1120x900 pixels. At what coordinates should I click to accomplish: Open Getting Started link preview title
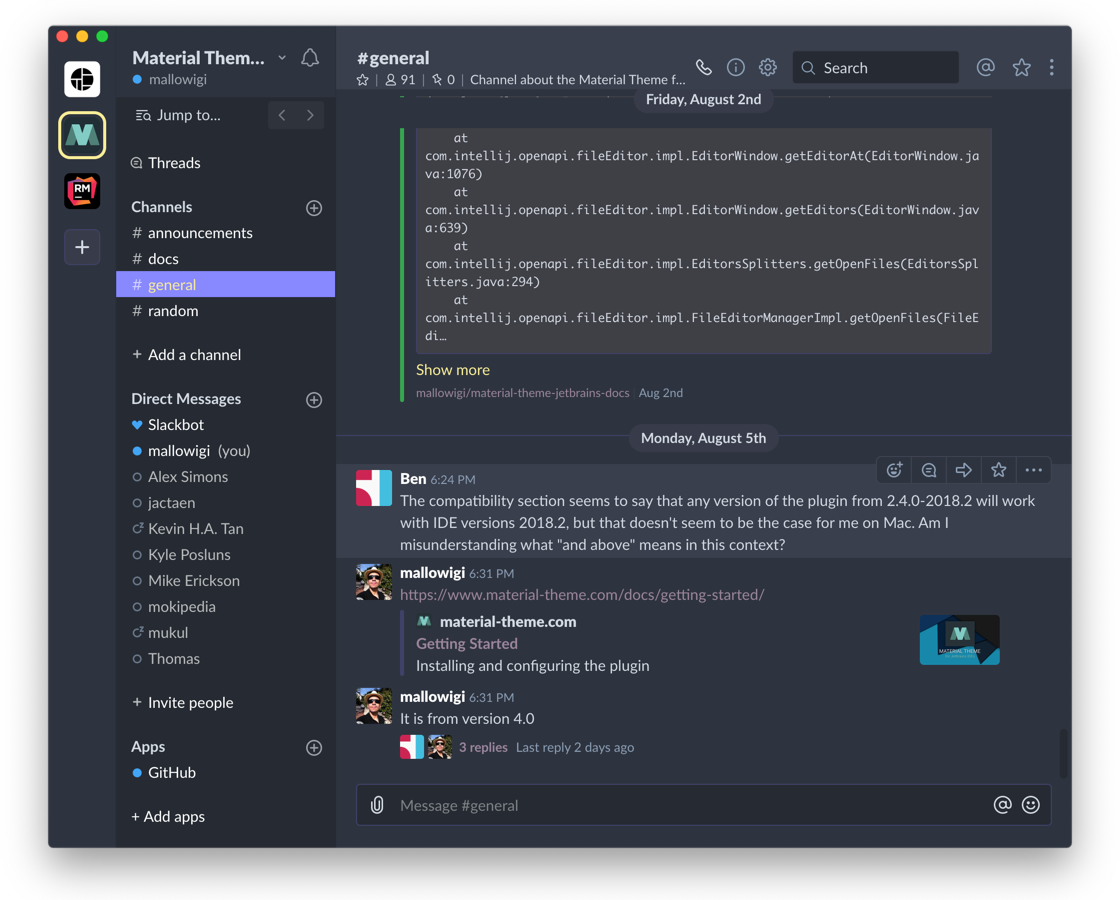click(467, 644)
